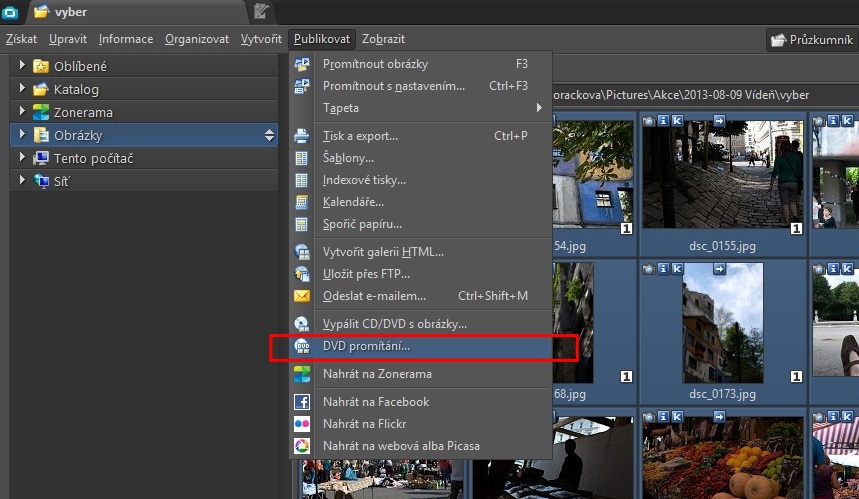Click camera info badge on dsc_0155.jpg
Image resolution: width=859 pixels, height=499 pixels.
tap(649, 121)
